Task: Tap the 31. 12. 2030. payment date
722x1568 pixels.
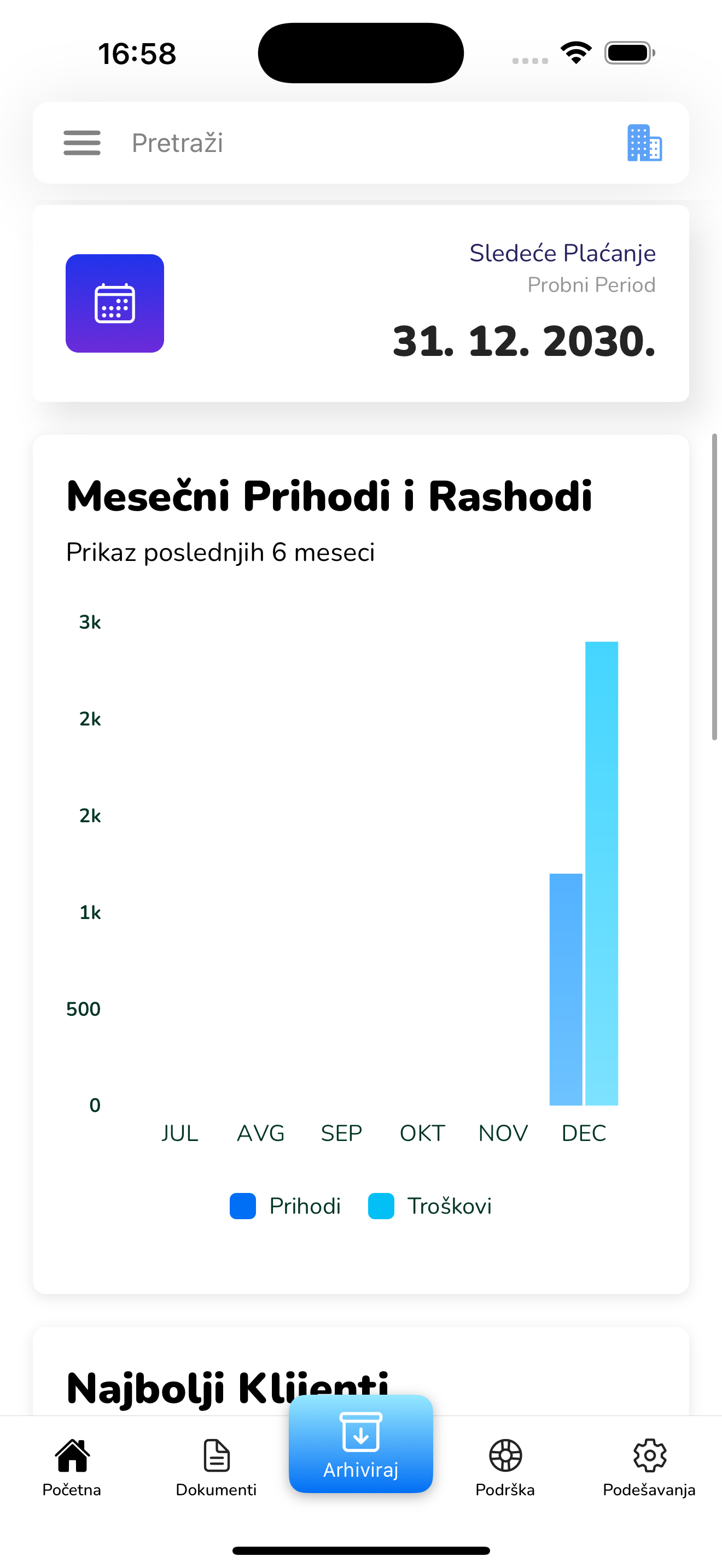Action: 524,341
